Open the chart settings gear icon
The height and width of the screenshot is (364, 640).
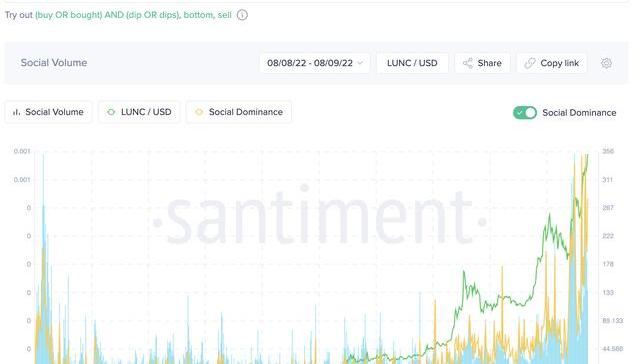(606, 63)
